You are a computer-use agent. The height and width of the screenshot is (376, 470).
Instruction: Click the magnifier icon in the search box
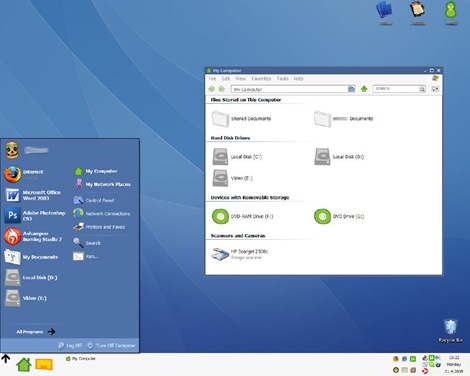[x=422, y=89]
